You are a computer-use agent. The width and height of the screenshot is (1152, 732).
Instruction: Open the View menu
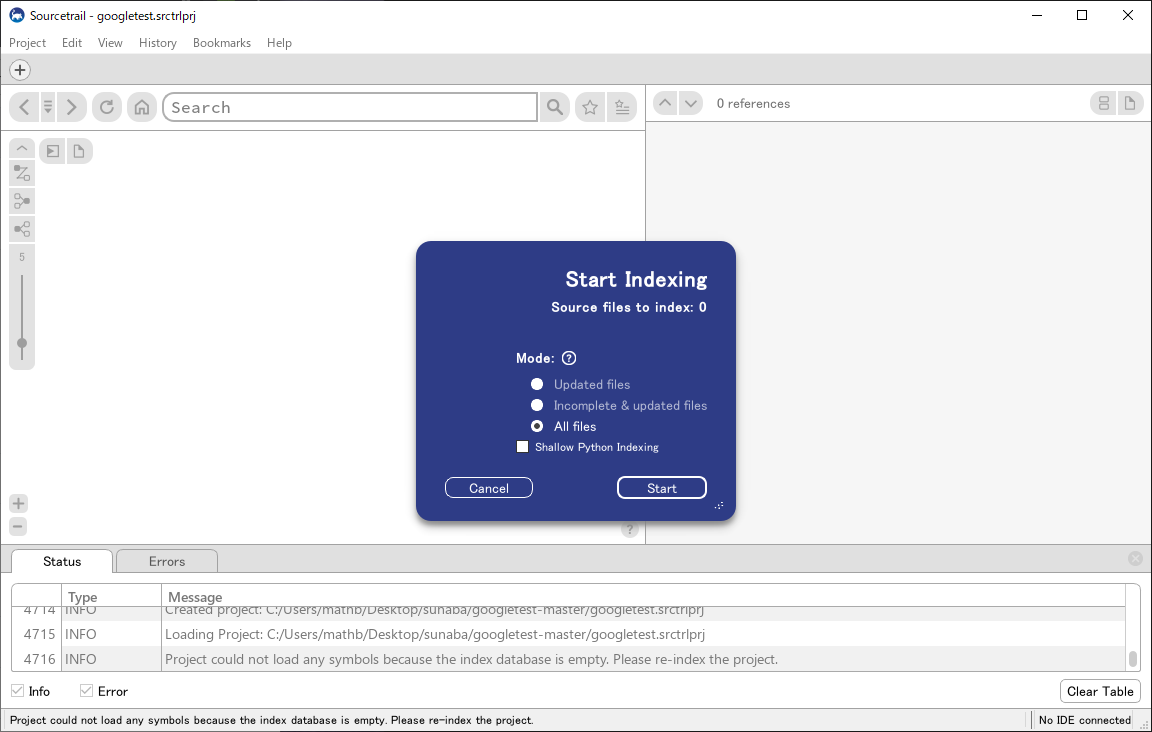click(110, 43)
